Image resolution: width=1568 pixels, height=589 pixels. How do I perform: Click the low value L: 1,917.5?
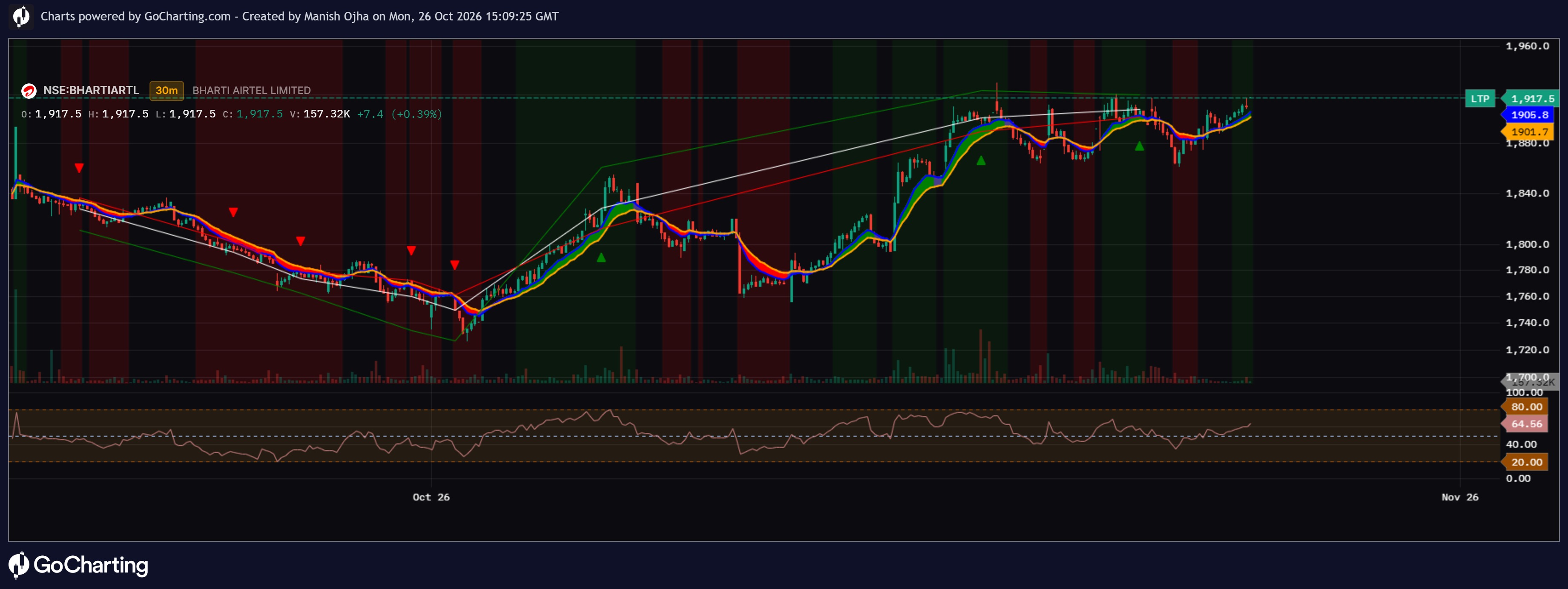[x=186, y=114]
